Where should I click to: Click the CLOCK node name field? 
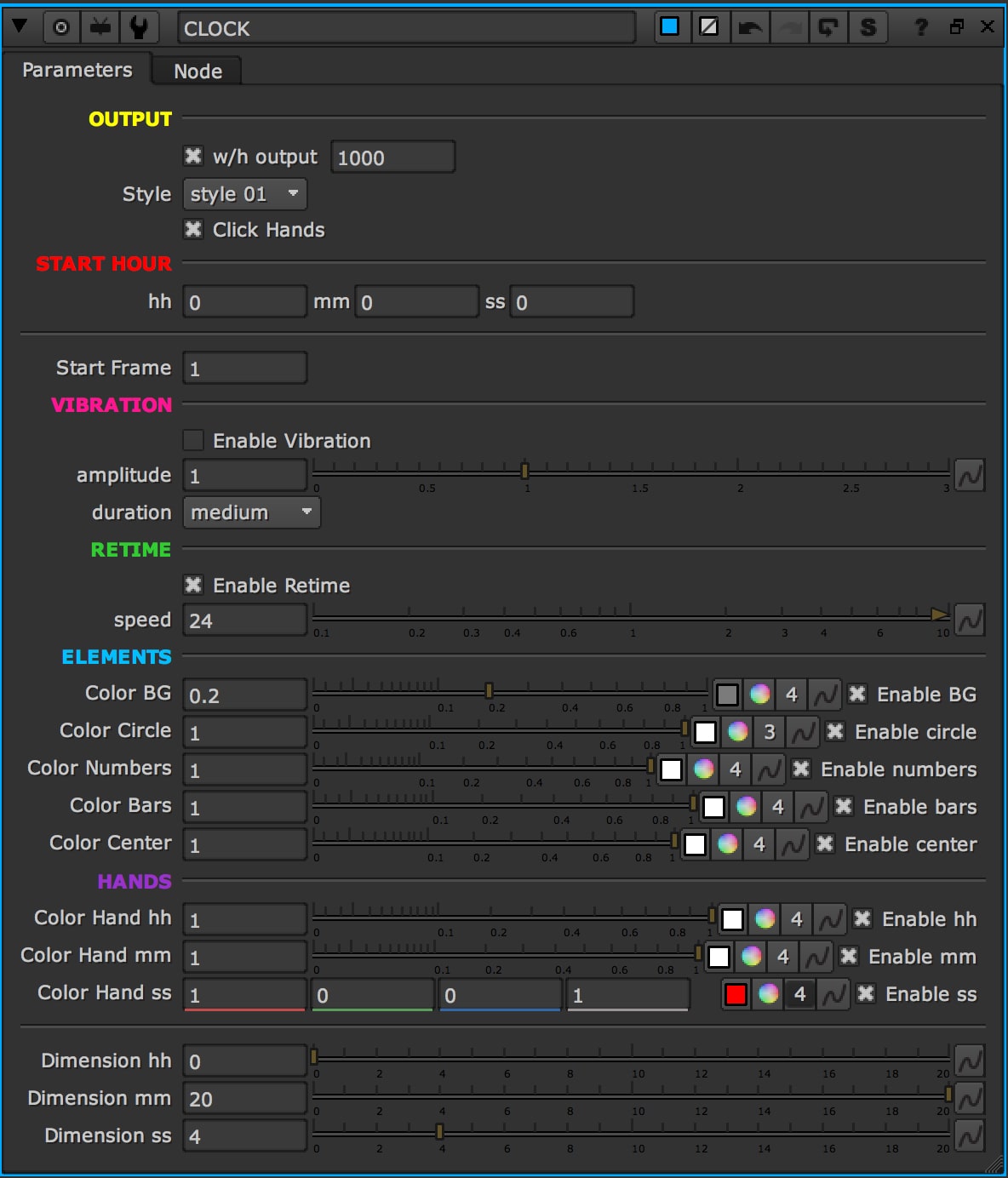pos(406,28)
